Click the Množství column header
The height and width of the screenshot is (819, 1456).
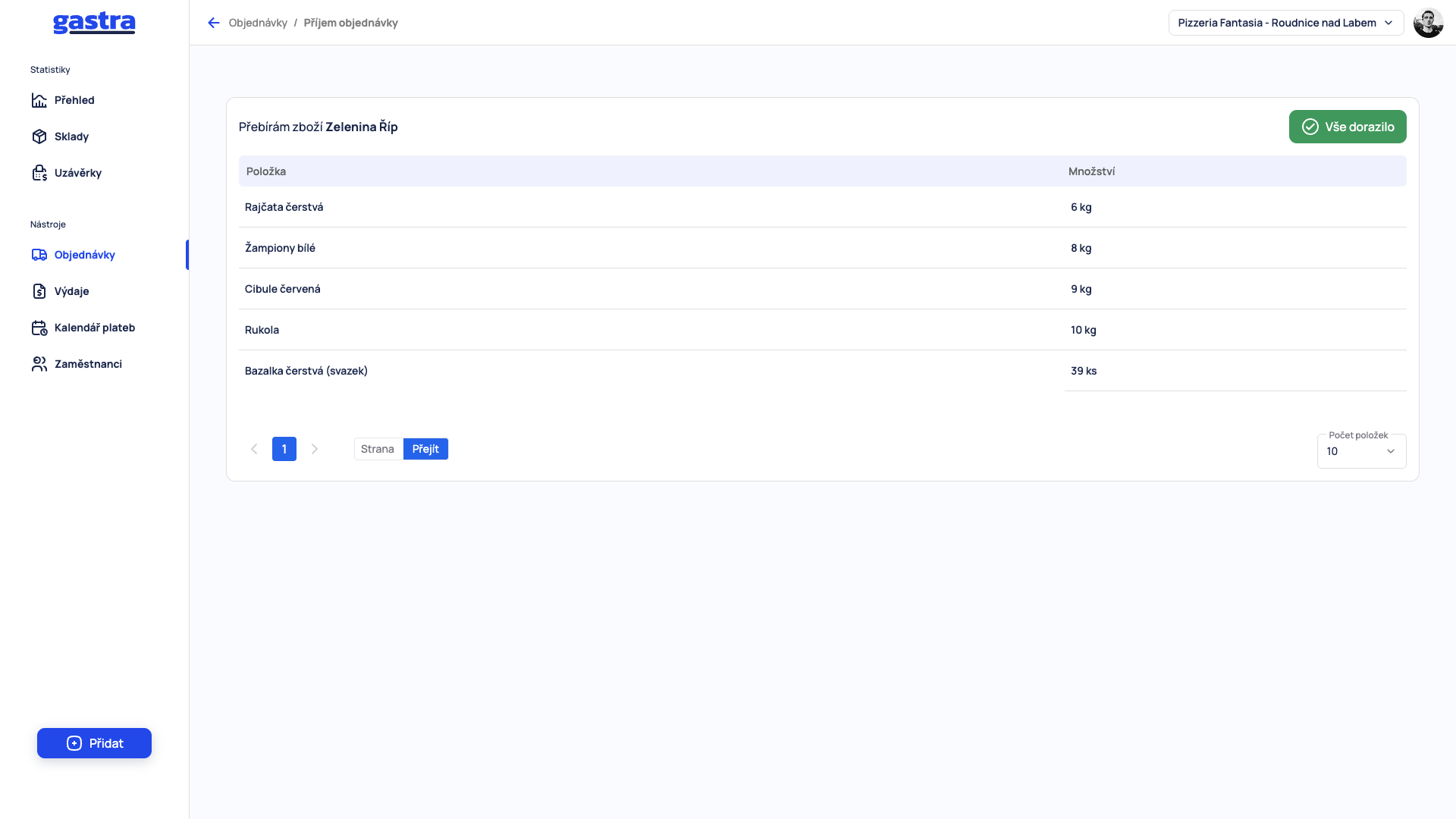[x=1091, y=171]
